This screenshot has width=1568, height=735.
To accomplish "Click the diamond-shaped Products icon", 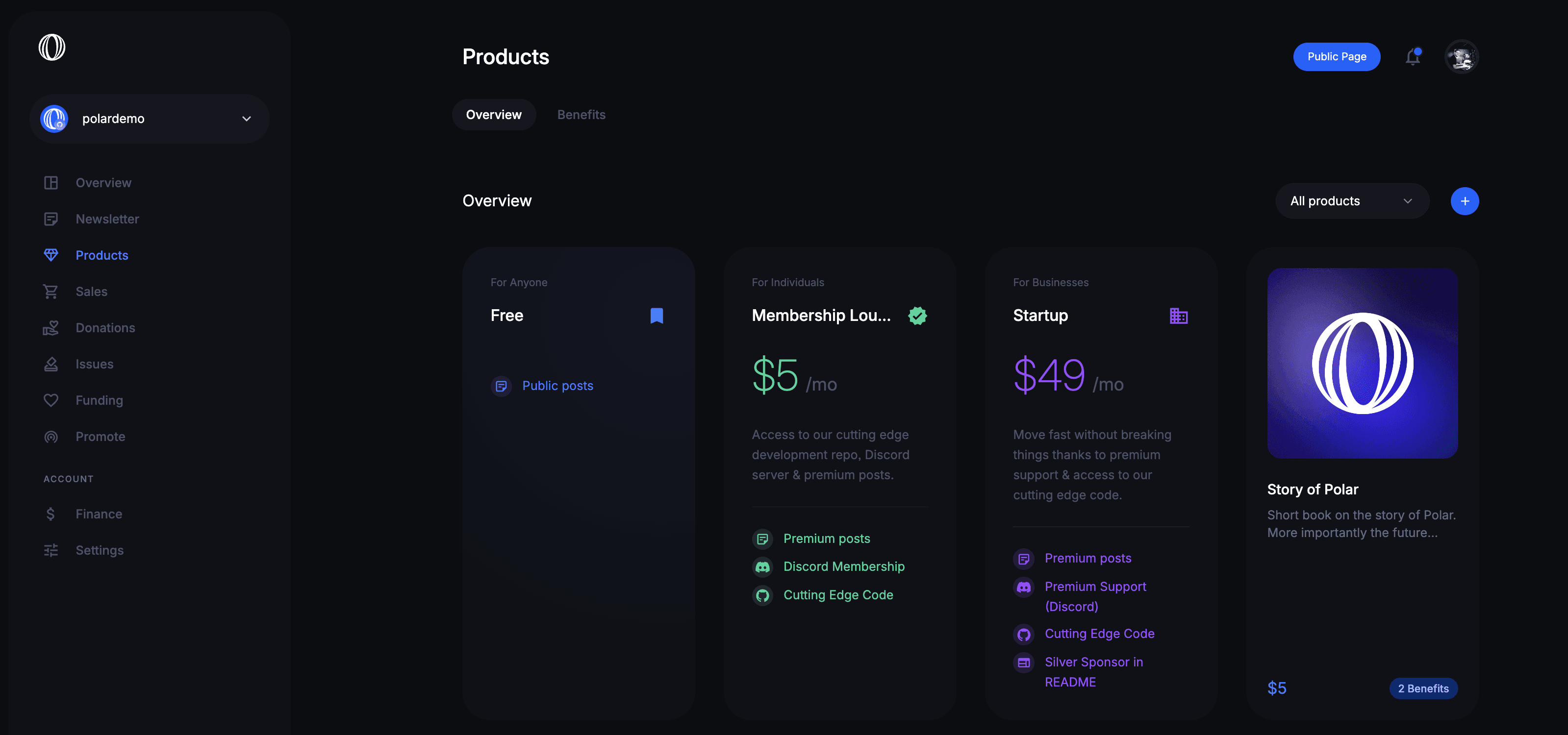I will coord(51,254).
